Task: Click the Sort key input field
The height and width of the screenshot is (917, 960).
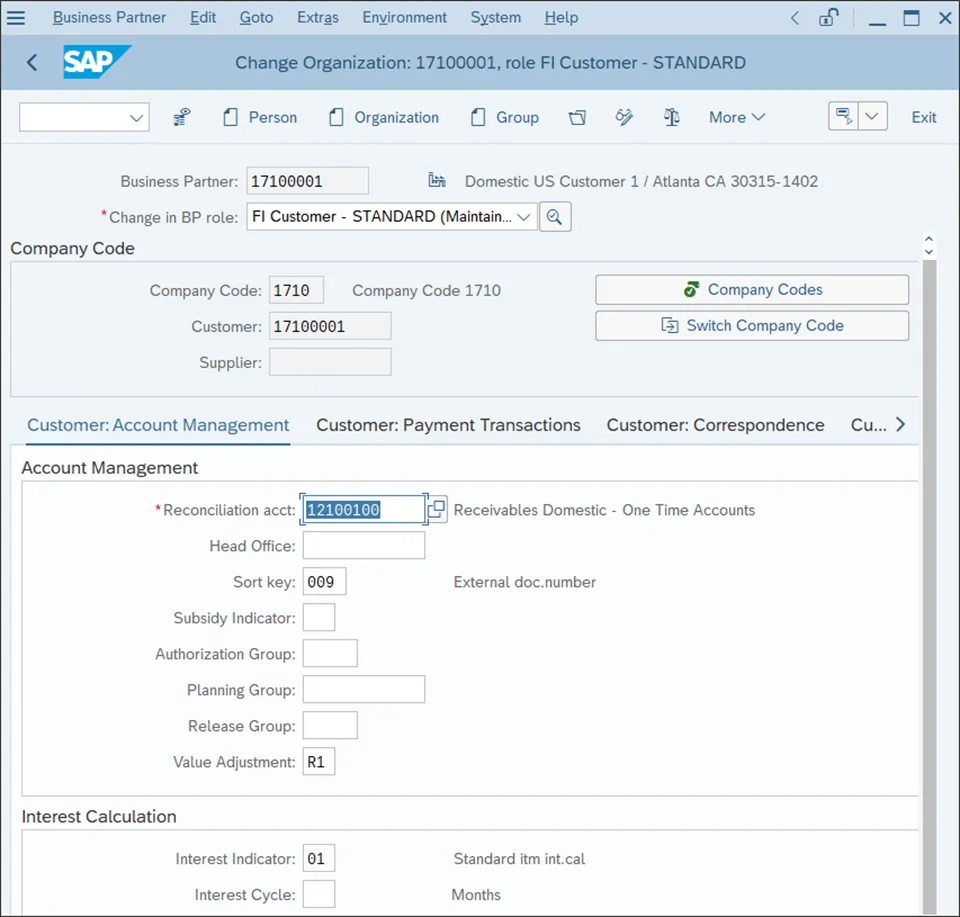Action: 324,582
